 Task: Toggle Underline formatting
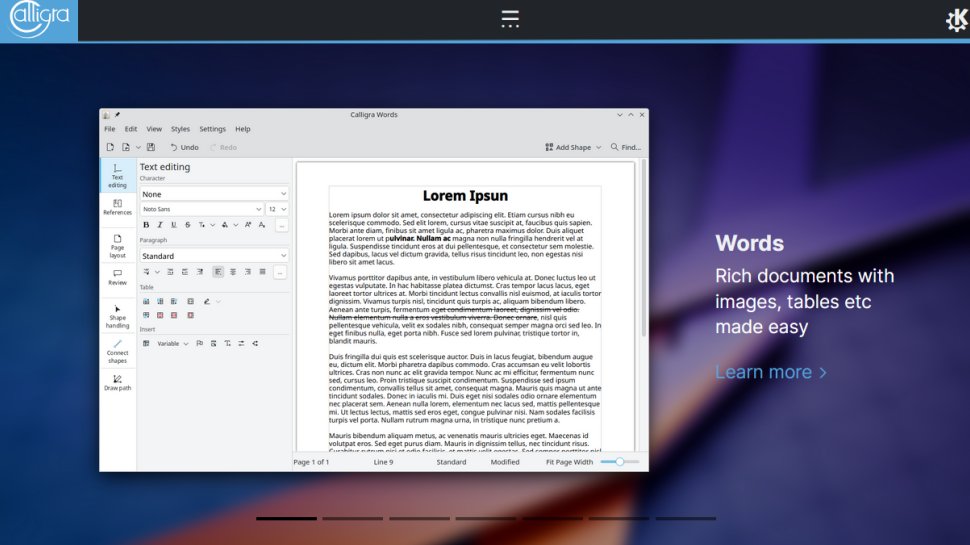174,225
